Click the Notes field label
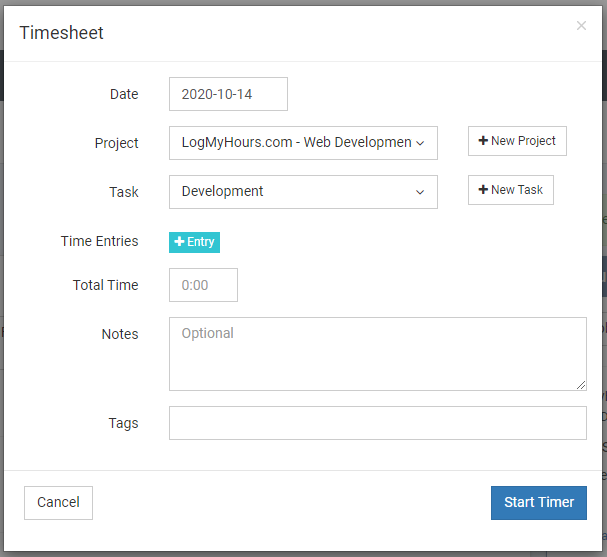 [x=120, y=334]
